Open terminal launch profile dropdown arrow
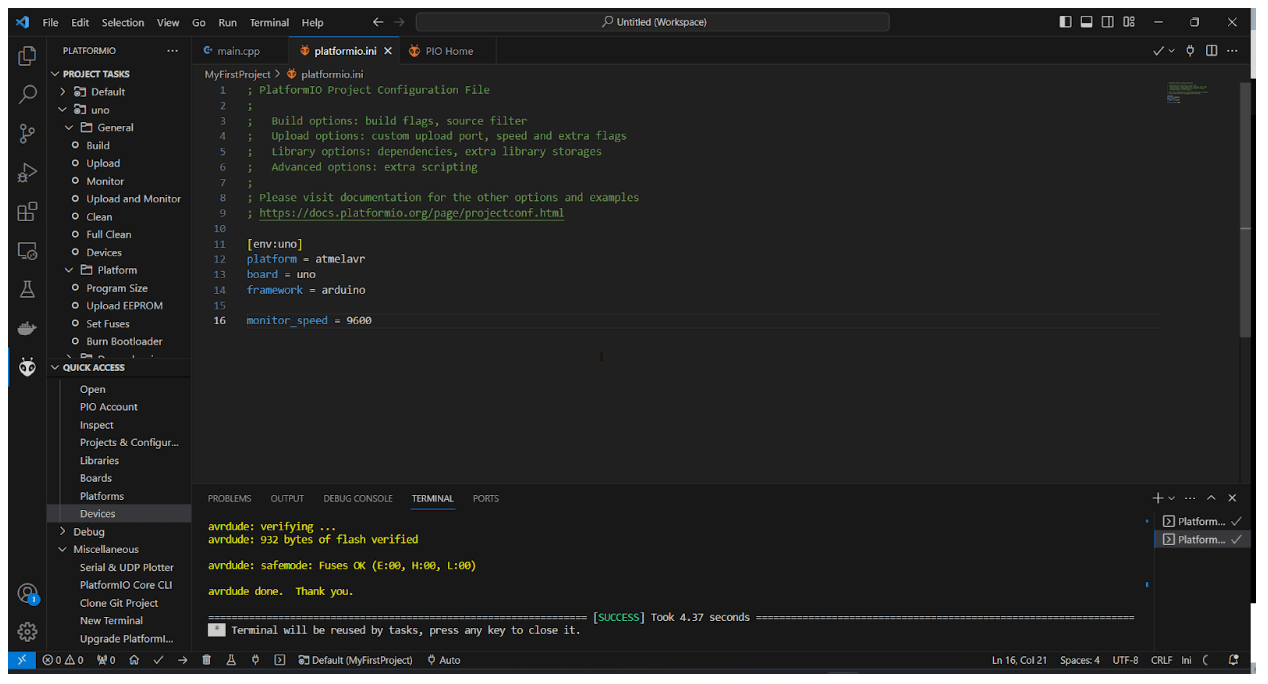 tap(1172, 498)
